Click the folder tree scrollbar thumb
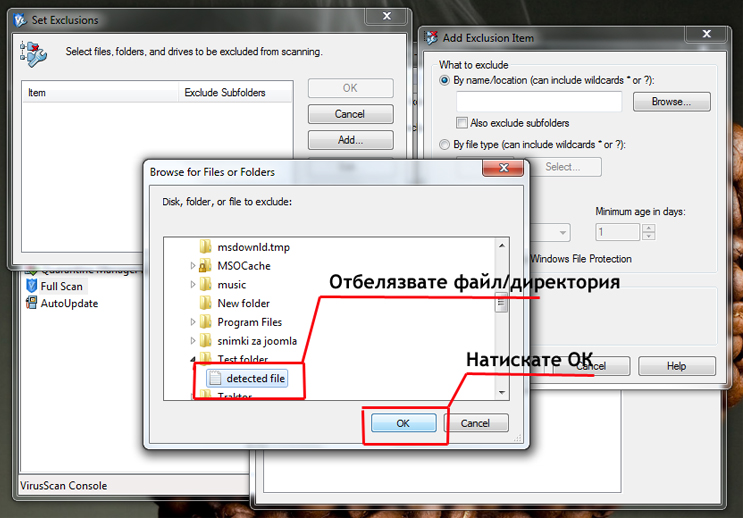 click(501, 302)
